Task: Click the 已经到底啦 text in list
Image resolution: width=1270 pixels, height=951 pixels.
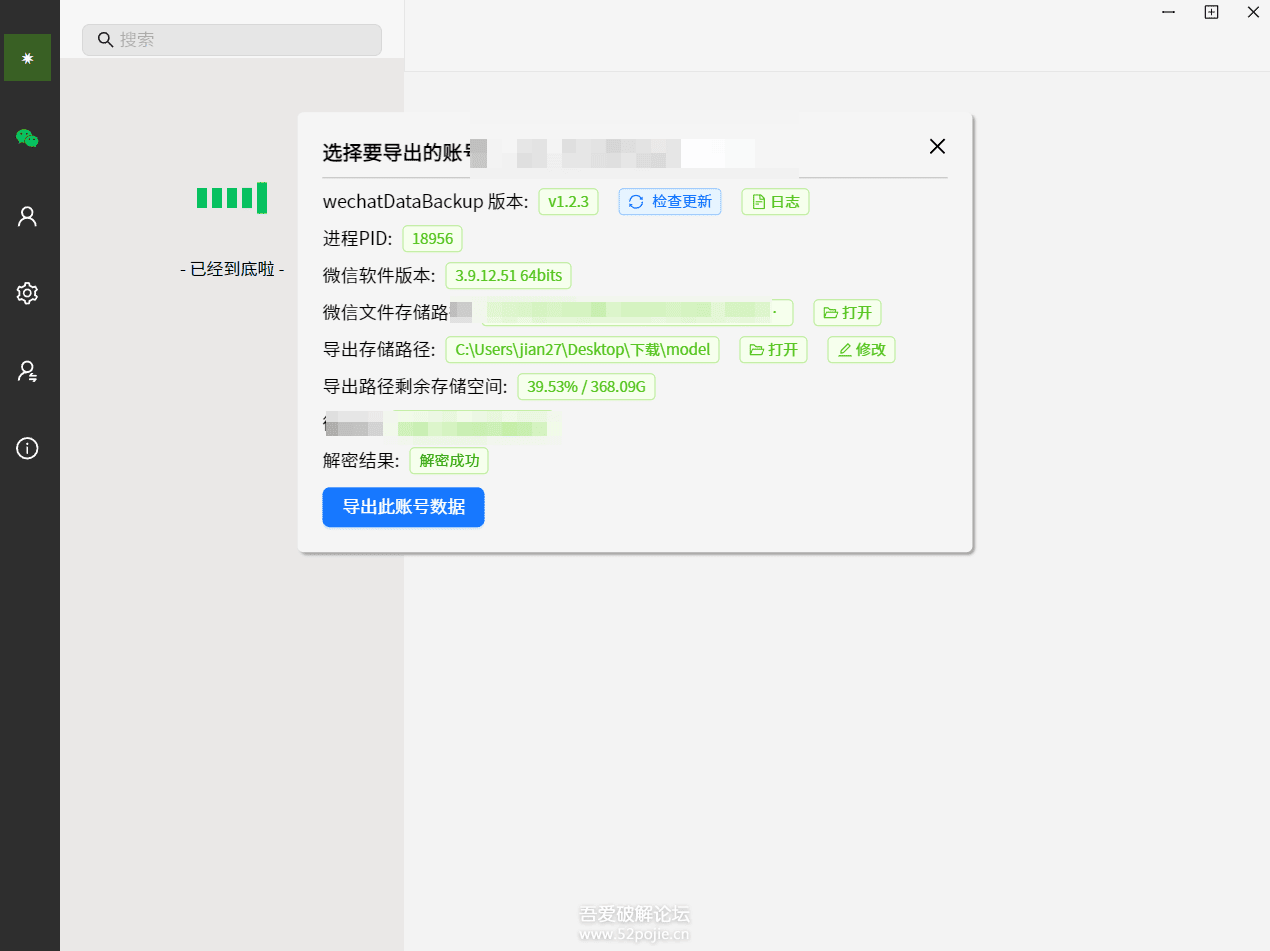Action: pos(232,269)
